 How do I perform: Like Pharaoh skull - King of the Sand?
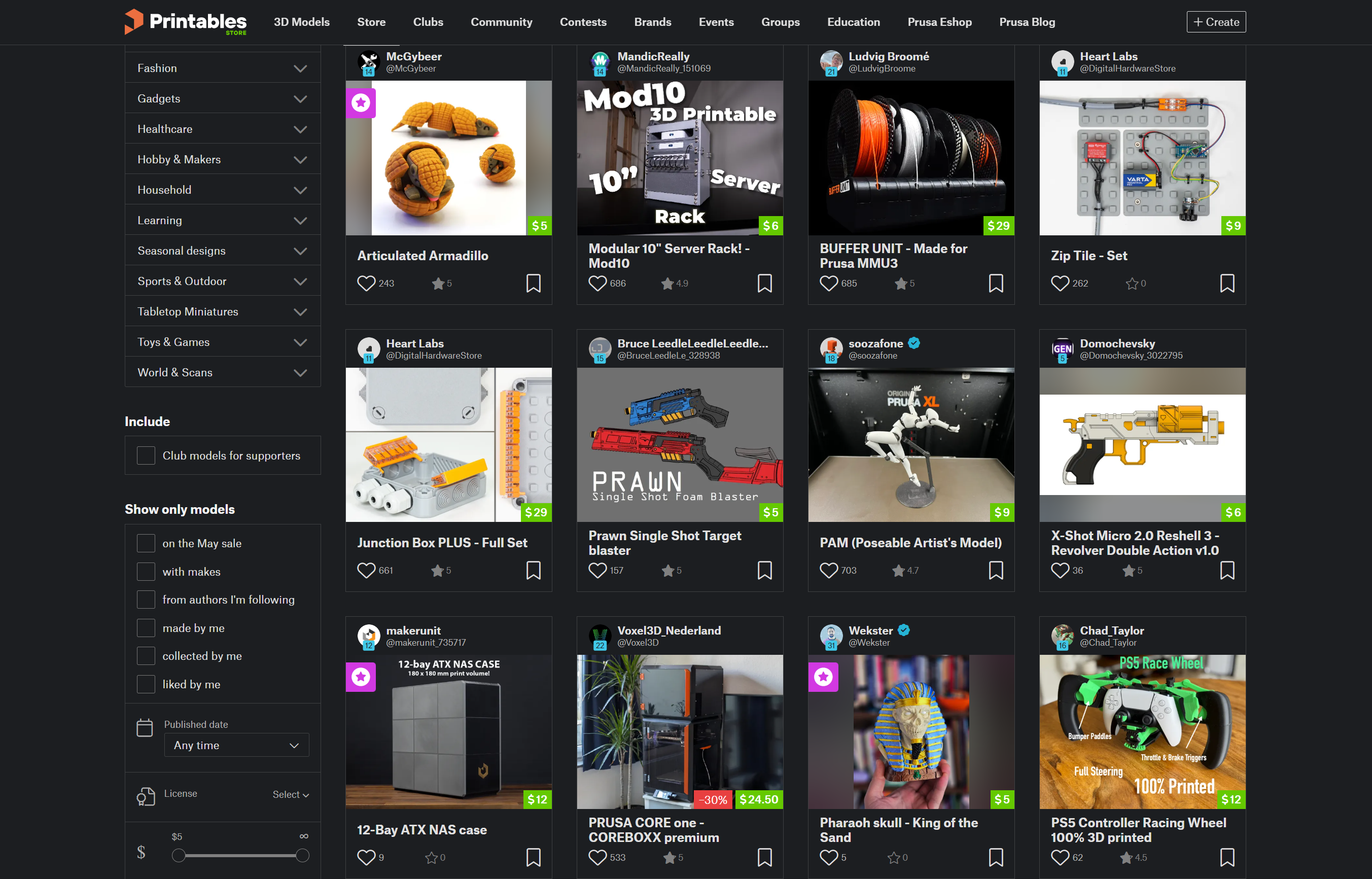(x=828, y=857)
